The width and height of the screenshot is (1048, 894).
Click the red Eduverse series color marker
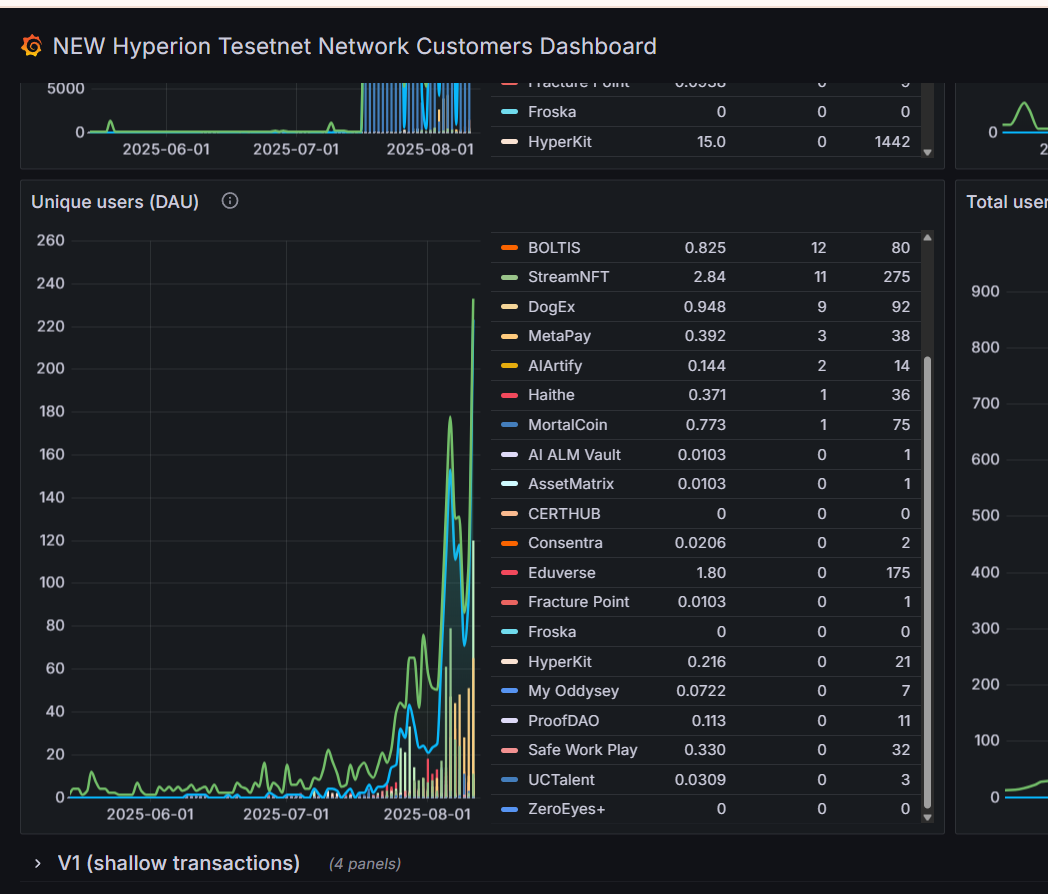pyautogui.click(x=510, y=573)
